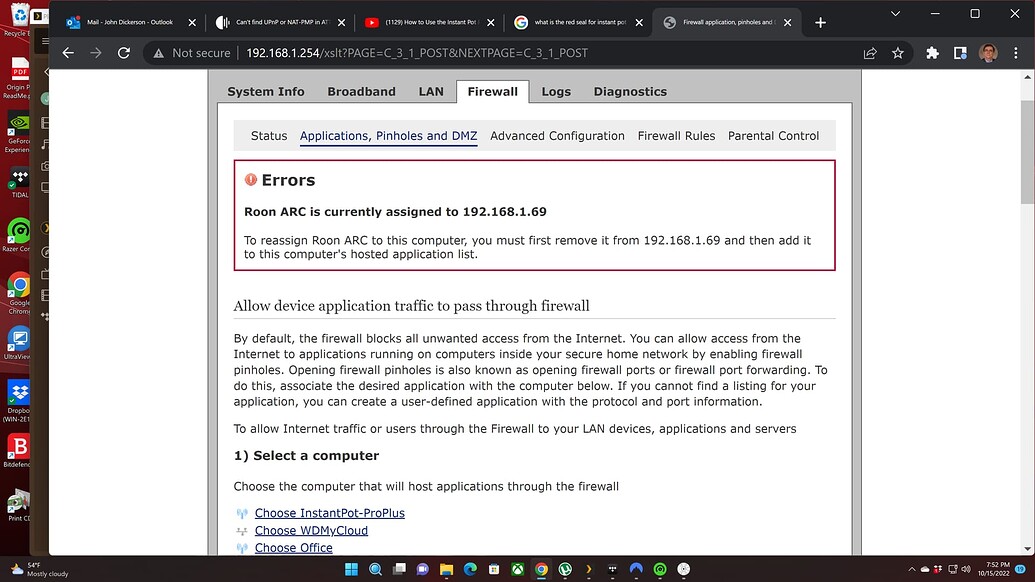This screenshot has height=582, width=1035.
Task: Open tab search chevron in title bar
Action: point(895,13)
